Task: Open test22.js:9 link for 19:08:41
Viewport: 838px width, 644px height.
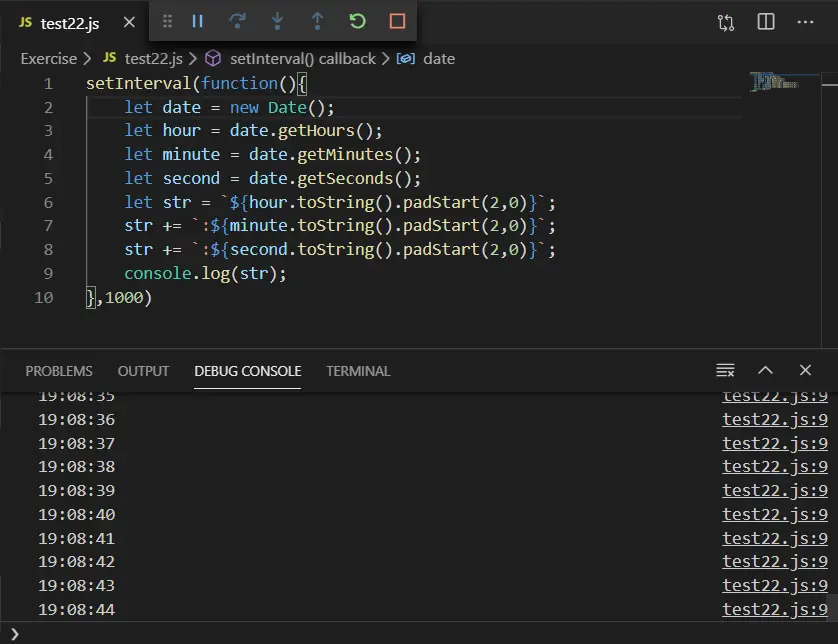Action: pos(775,538)
